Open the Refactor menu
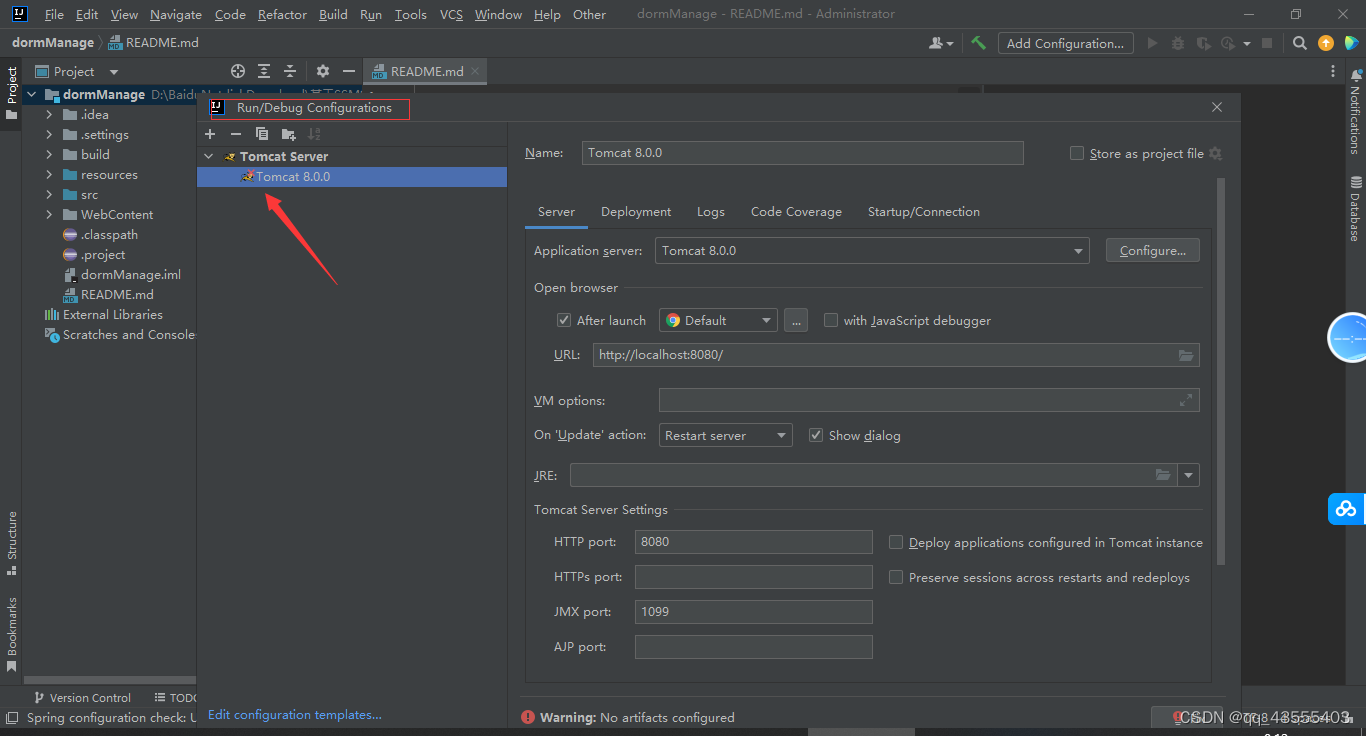Image resolution: width=1366 pixels, height=736 pixels. tap(282, 14)
